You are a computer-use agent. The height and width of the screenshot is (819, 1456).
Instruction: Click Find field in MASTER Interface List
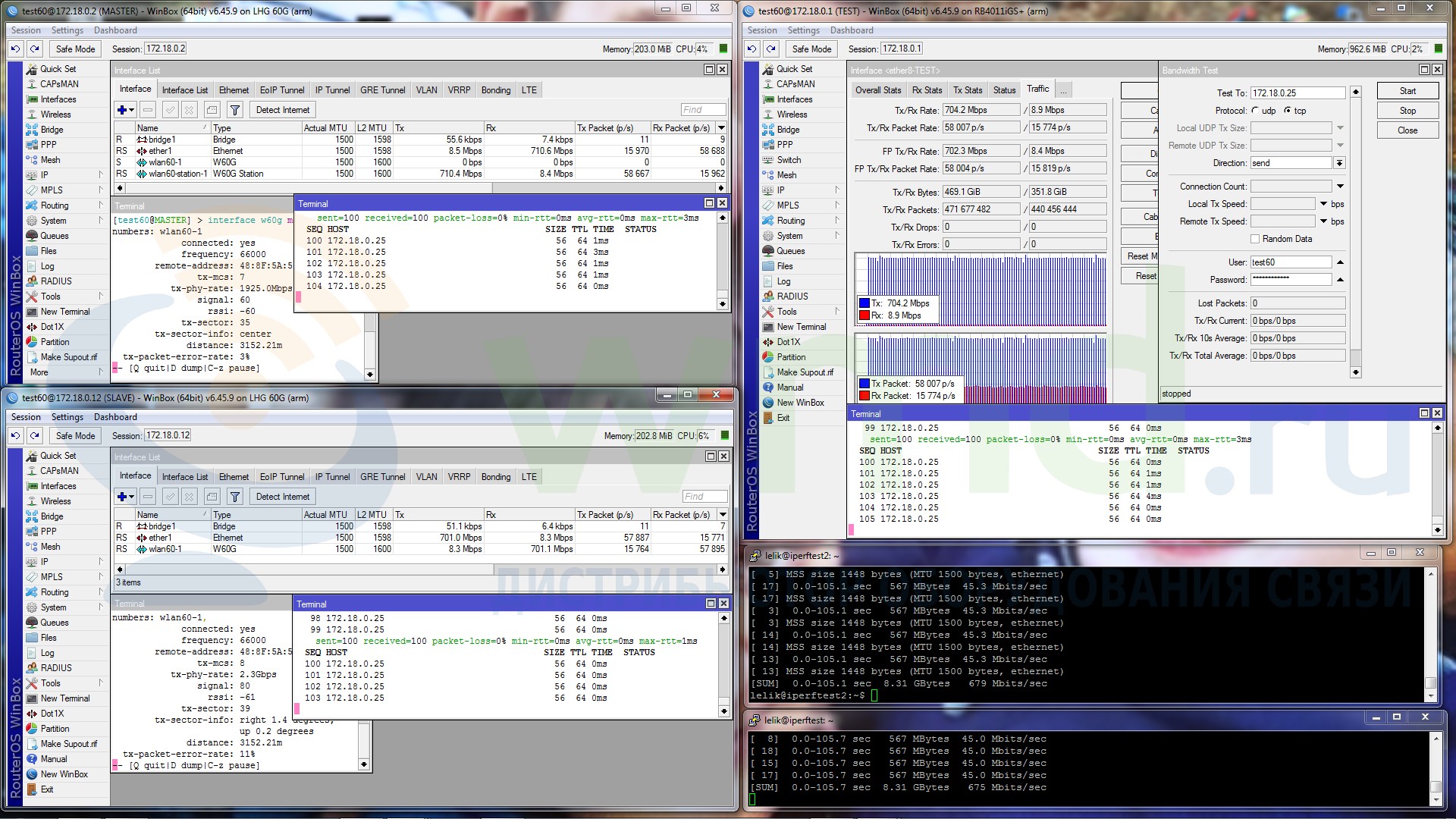tap(703, 110)
